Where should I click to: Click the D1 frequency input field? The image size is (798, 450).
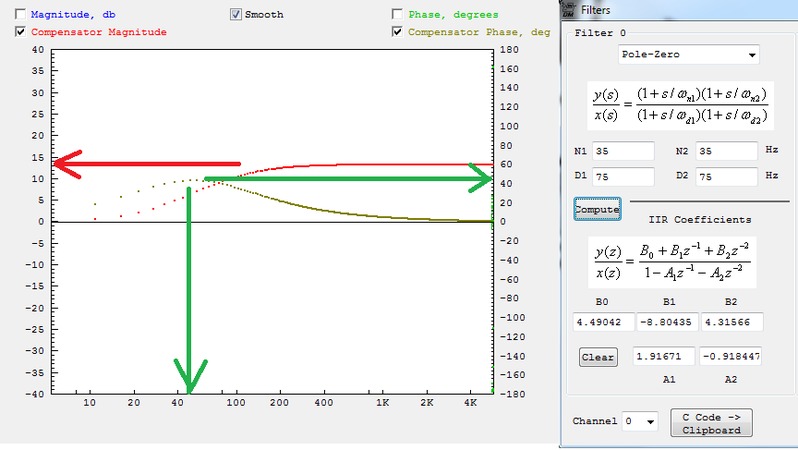point(622,176)
